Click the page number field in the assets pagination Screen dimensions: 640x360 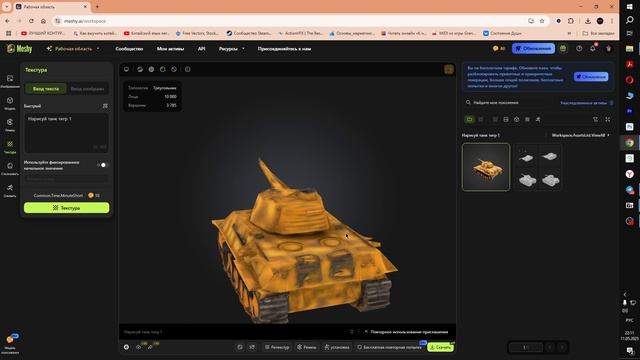pos(526,347)
